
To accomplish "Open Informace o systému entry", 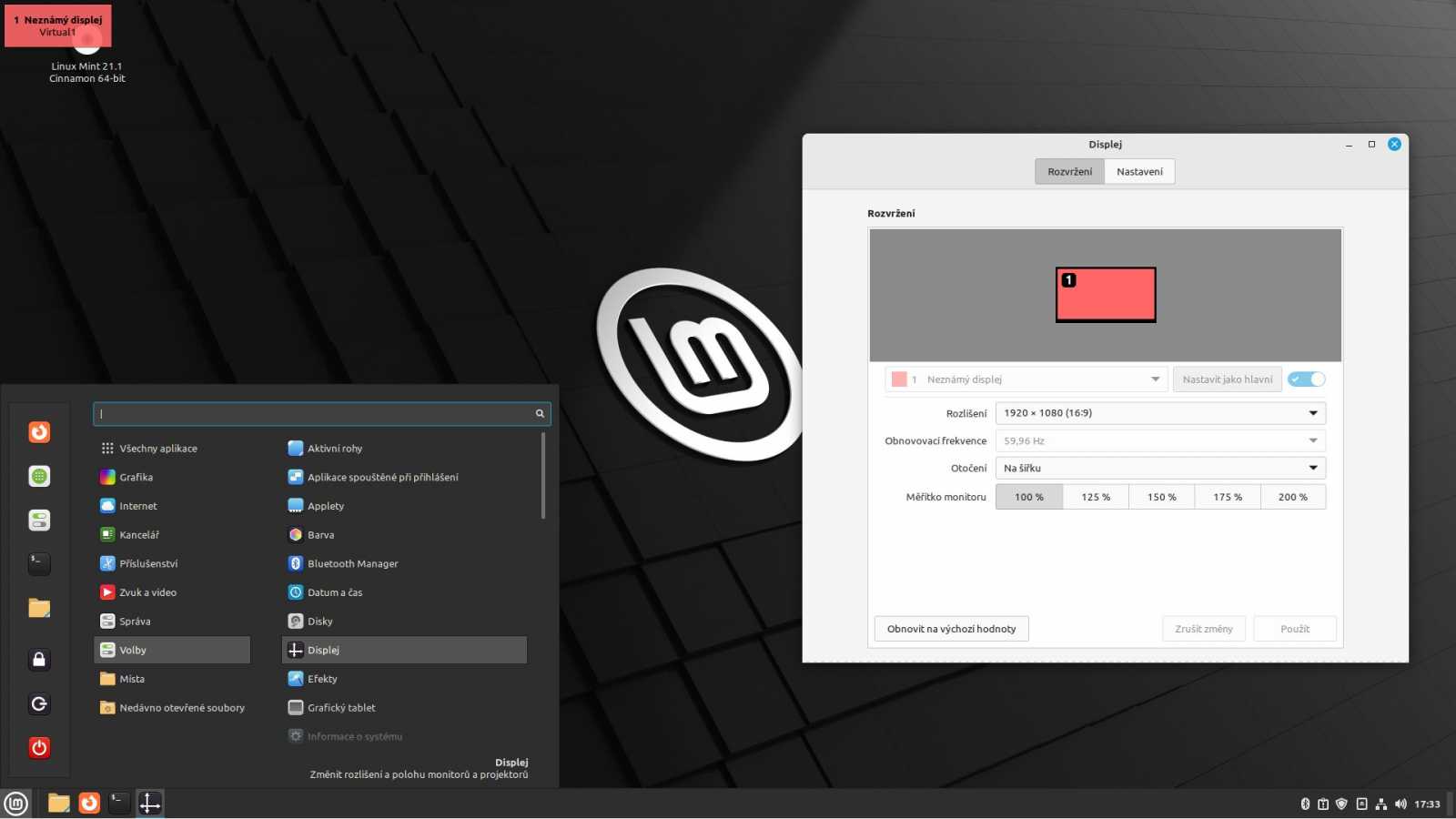I will tap(405, 736).
